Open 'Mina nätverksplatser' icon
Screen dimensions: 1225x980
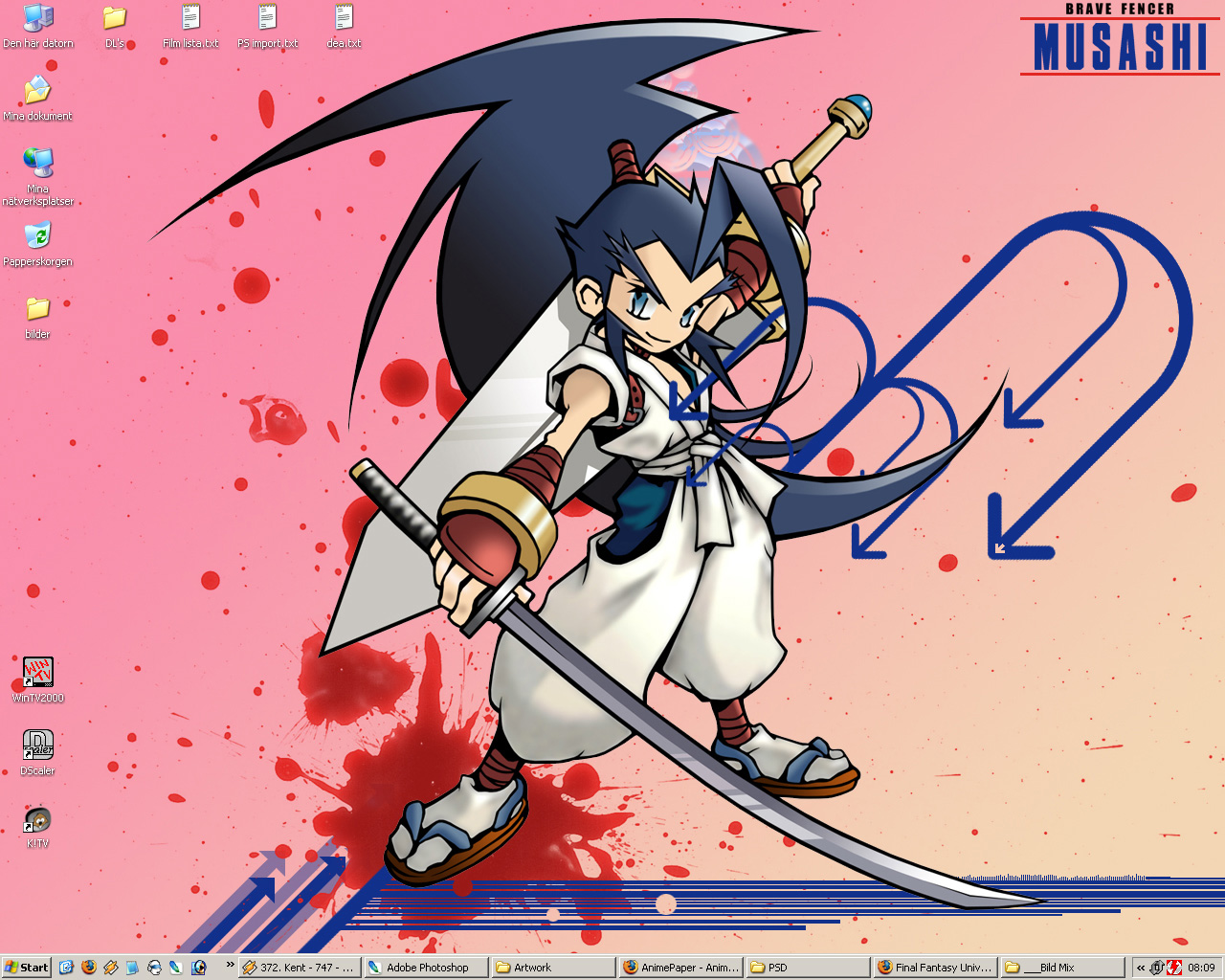pyautogui.click(x=37, y=177)
